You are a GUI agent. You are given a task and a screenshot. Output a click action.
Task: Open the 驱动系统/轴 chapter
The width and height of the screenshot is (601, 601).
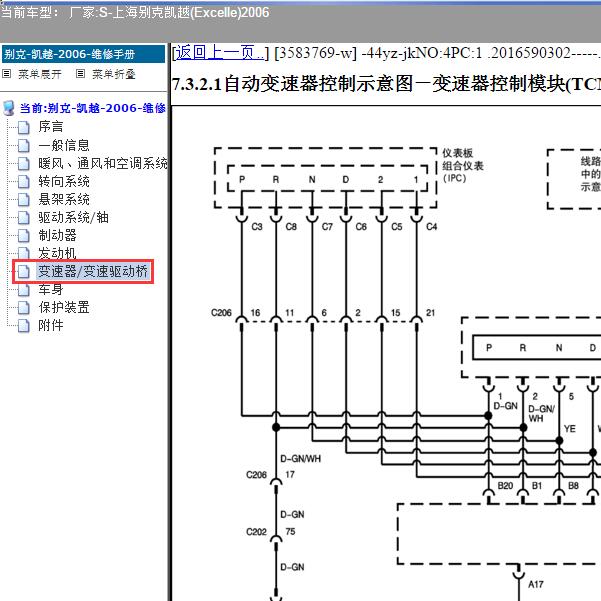click(x=73, y=217)
